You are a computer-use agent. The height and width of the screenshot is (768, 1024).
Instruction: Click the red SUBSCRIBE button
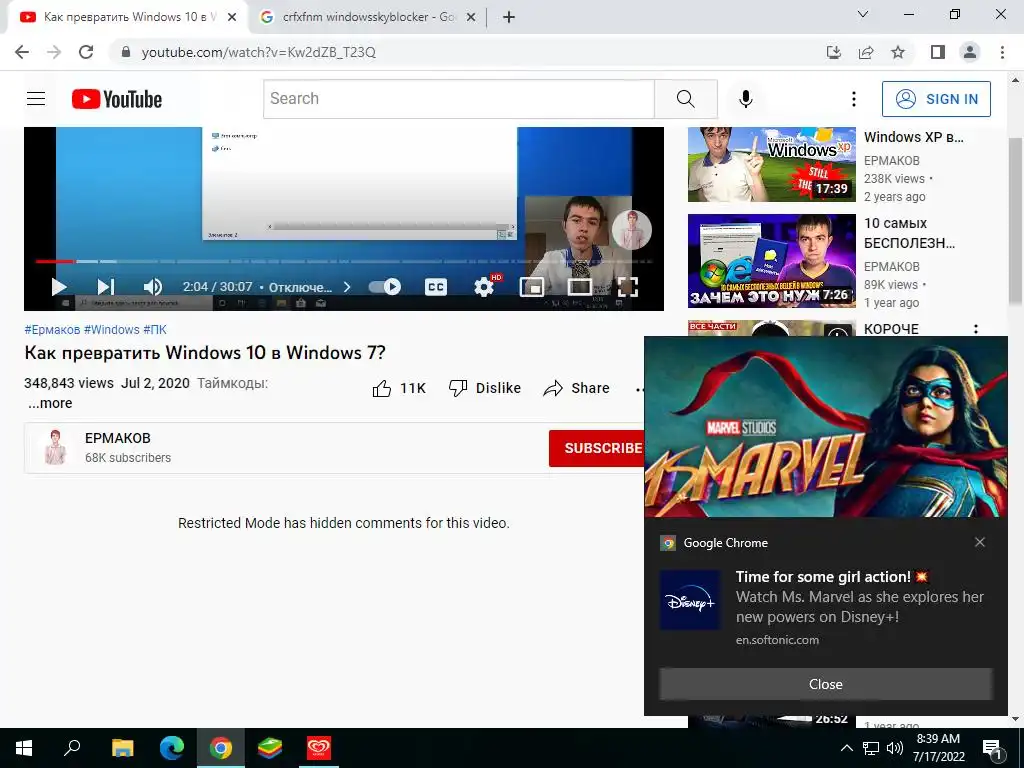coord(596,448)
